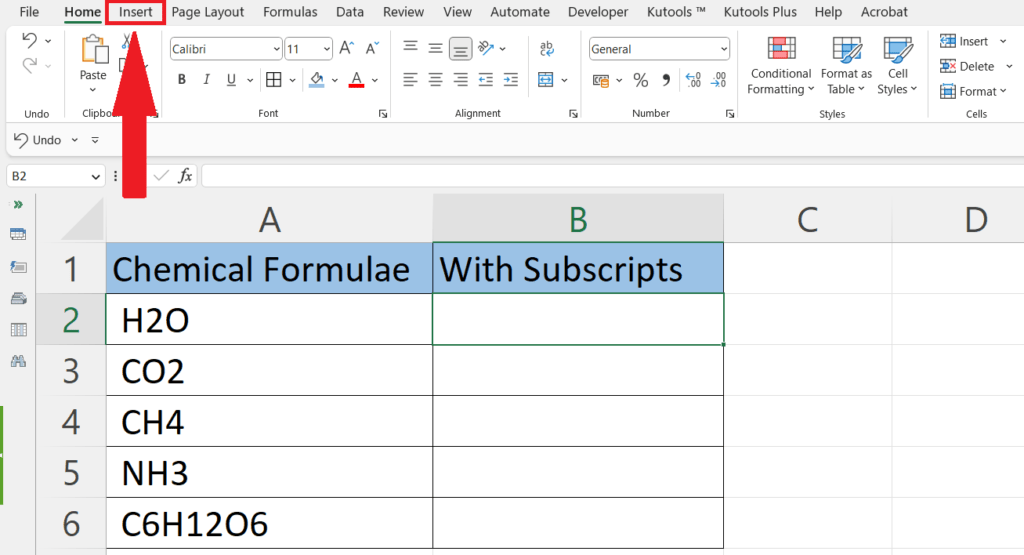
Task: Expand Customize Quick Access Toolbar arrow
Action: [x=95, y=140]
